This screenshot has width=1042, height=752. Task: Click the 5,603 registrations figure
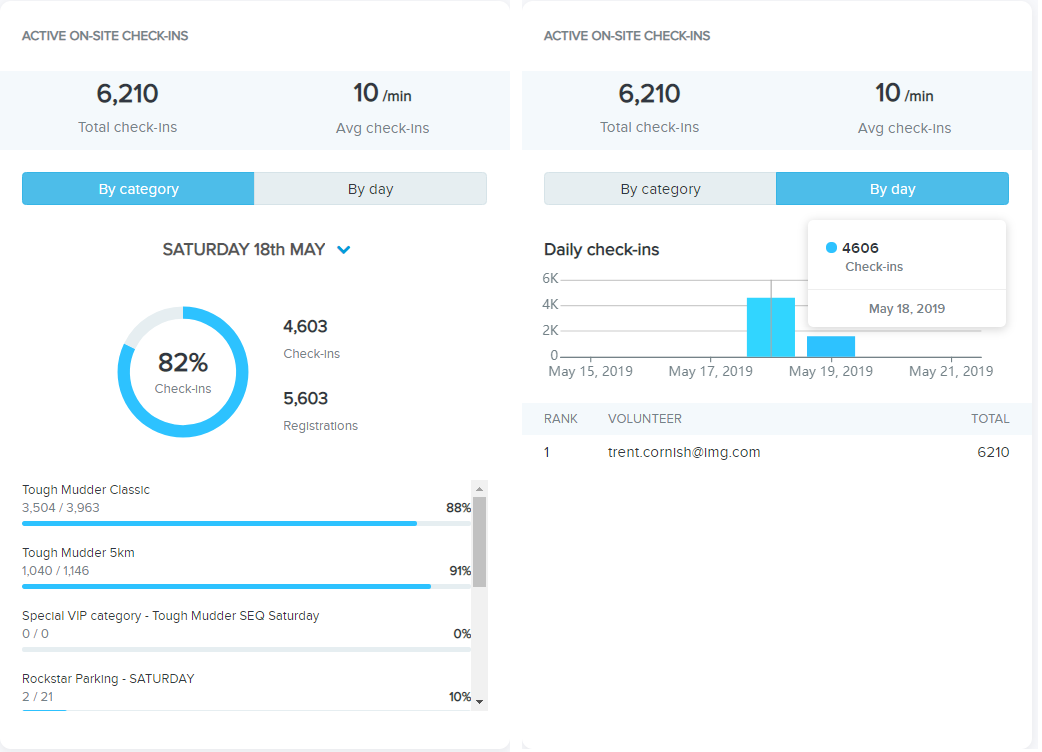(306, 398)
